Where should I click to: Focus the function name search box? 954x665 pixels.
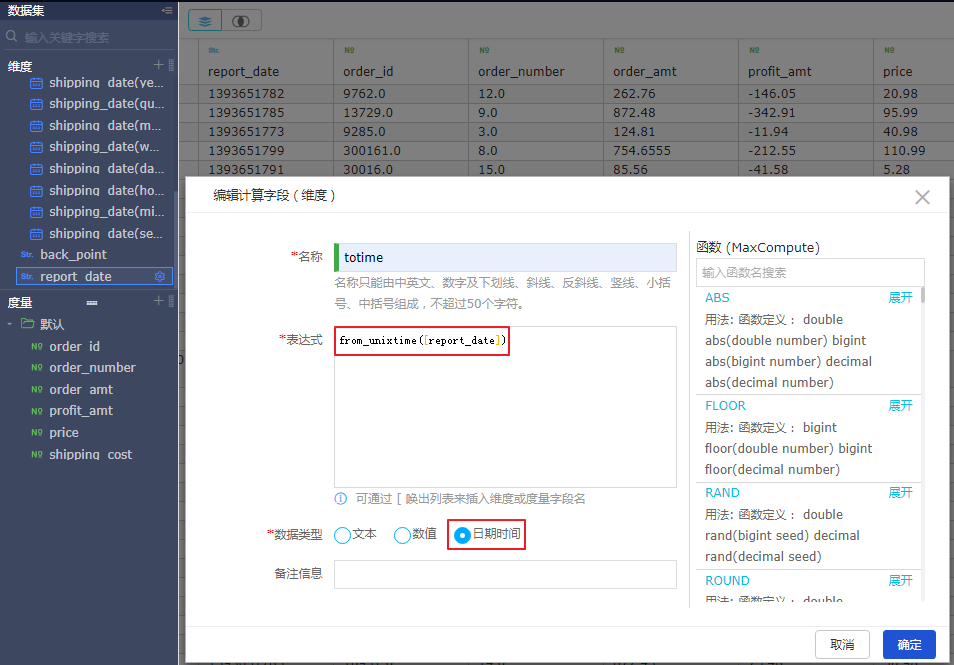[x=810, y=273]
